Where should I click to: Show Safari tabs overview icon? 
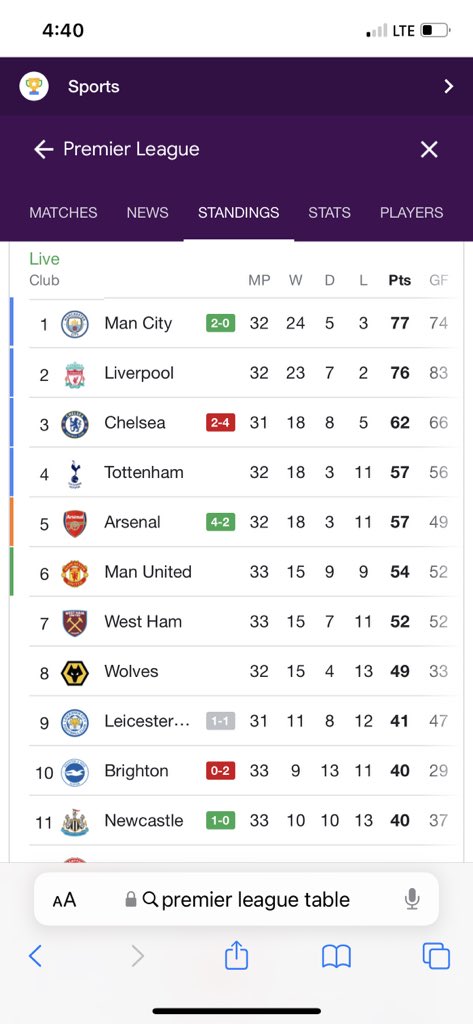pos(436,956)
